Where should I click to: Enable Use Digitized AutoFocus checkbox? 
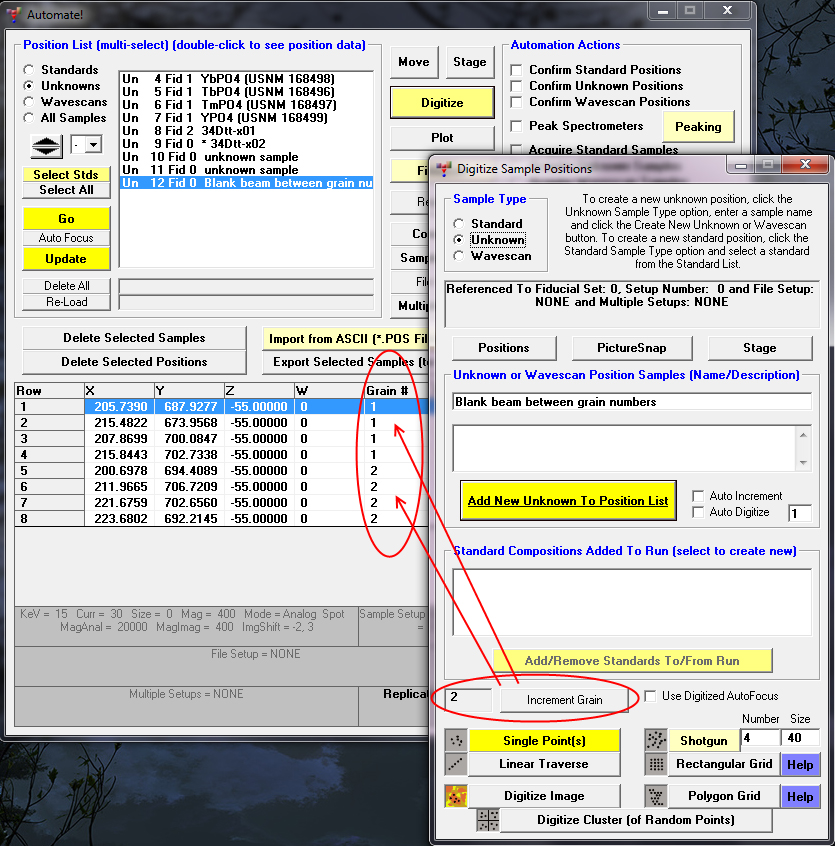tap(651, 696)
